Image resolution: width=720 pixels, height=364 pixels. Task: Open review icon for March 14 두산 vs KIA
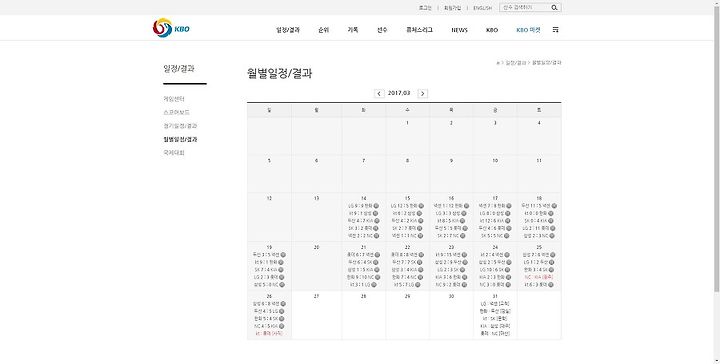377,221
